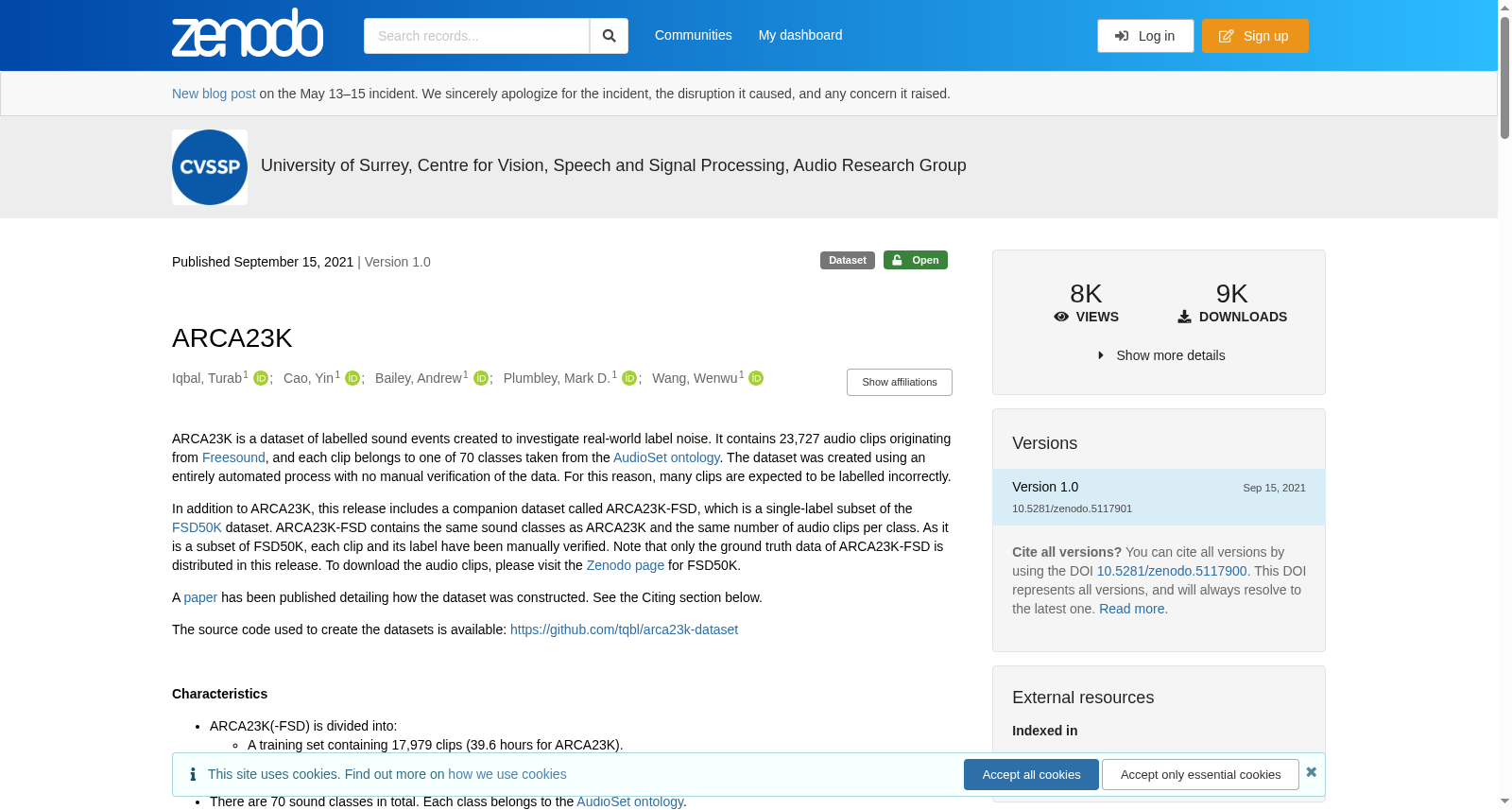Open author Bailey, Andrew's name link
Image resolution: width=1512 pixels, height=810 pixels.
click(x=419, y=378)
